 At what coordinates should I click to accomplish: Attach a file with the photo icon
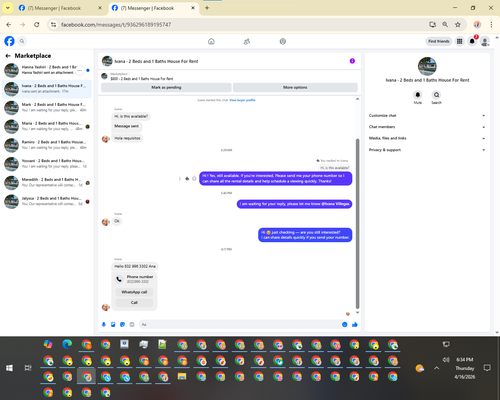[113, 324]
